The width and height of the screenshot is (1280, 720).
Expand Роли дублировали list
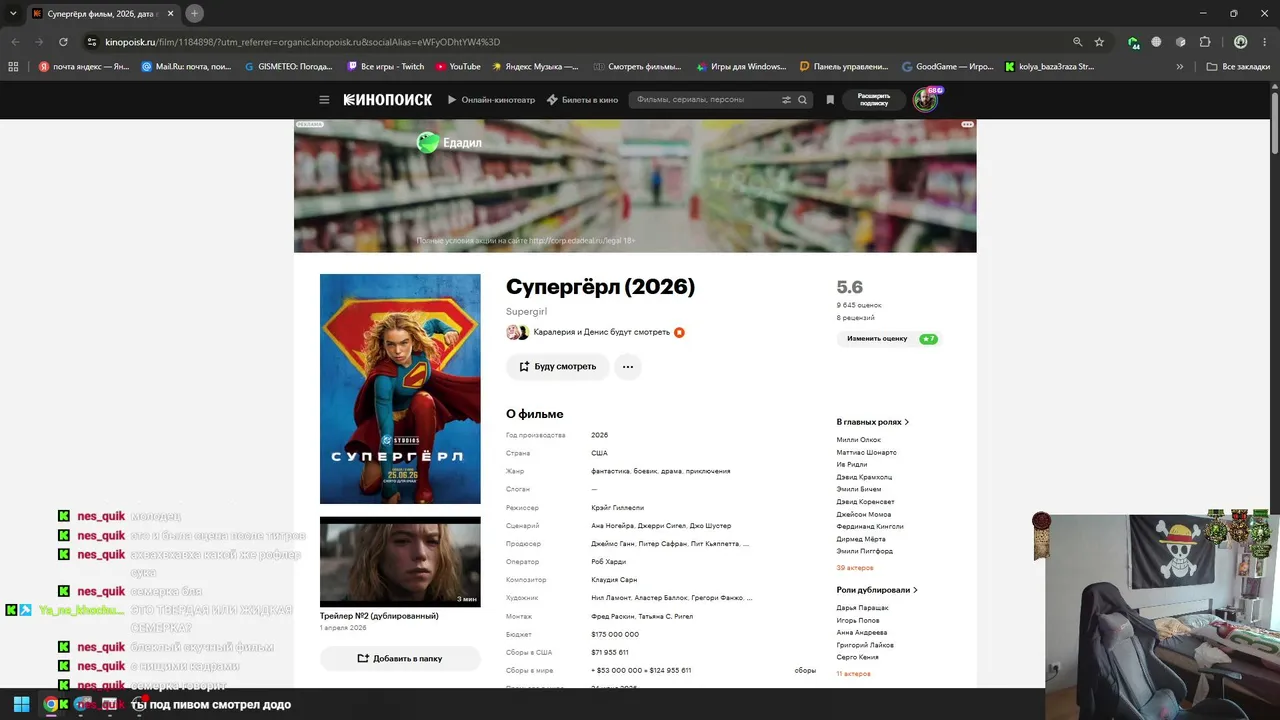point(877,590)
